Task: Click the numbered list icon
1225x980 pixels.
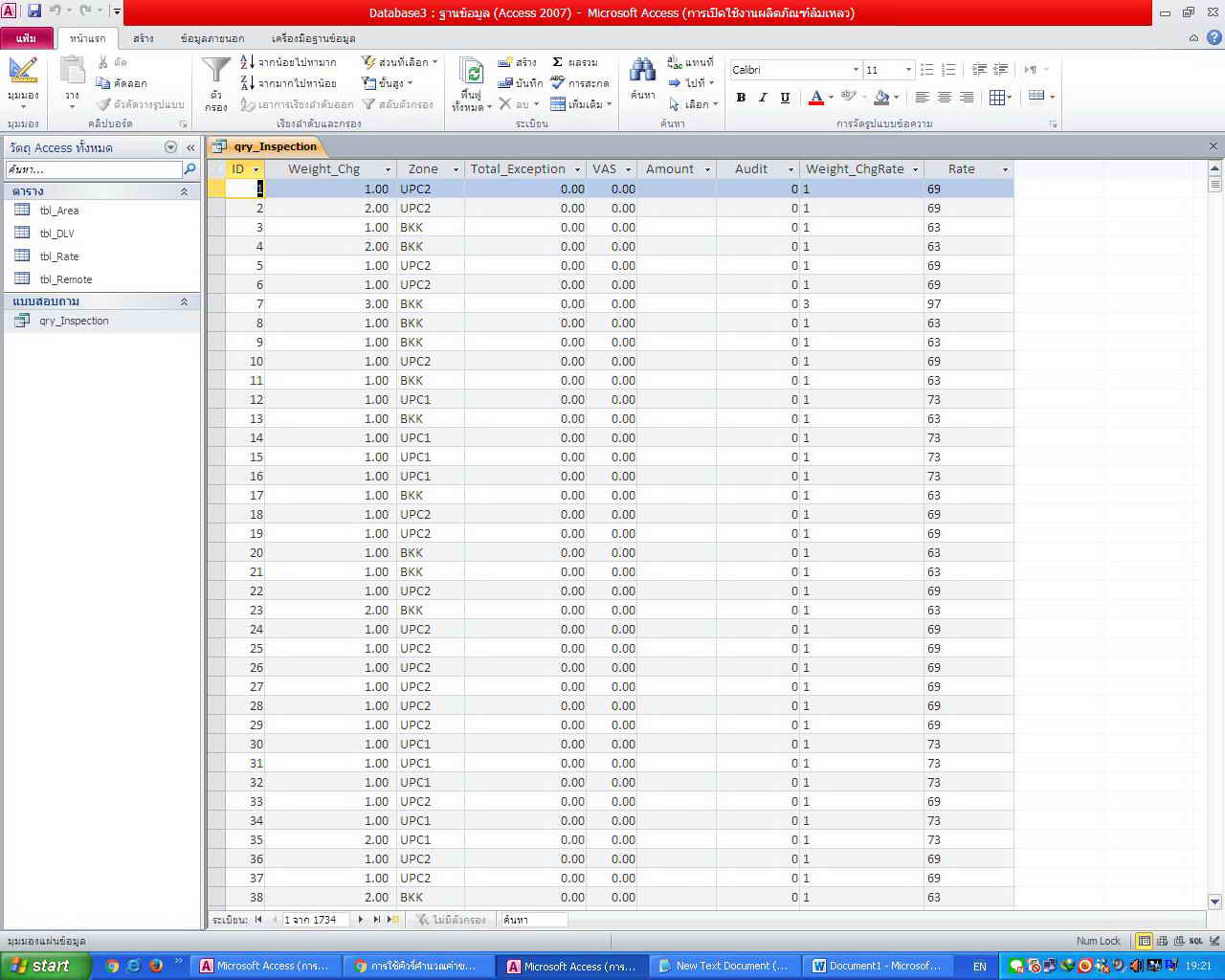Action: (x=948, y=70)
